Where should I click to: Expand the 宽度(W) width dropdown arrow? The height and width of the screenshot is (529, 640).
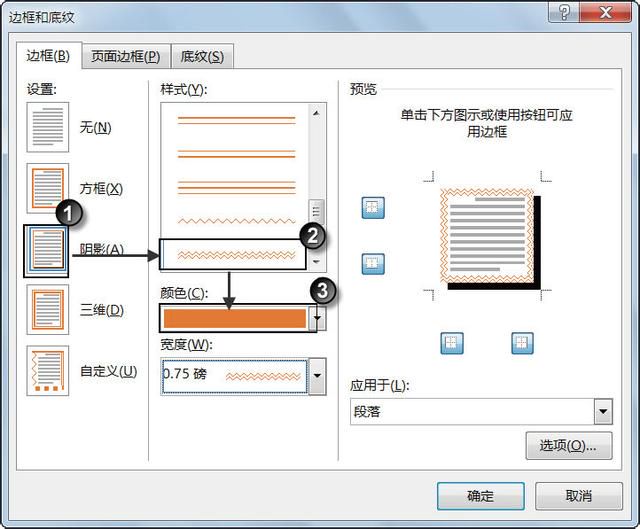coord(317,376)
